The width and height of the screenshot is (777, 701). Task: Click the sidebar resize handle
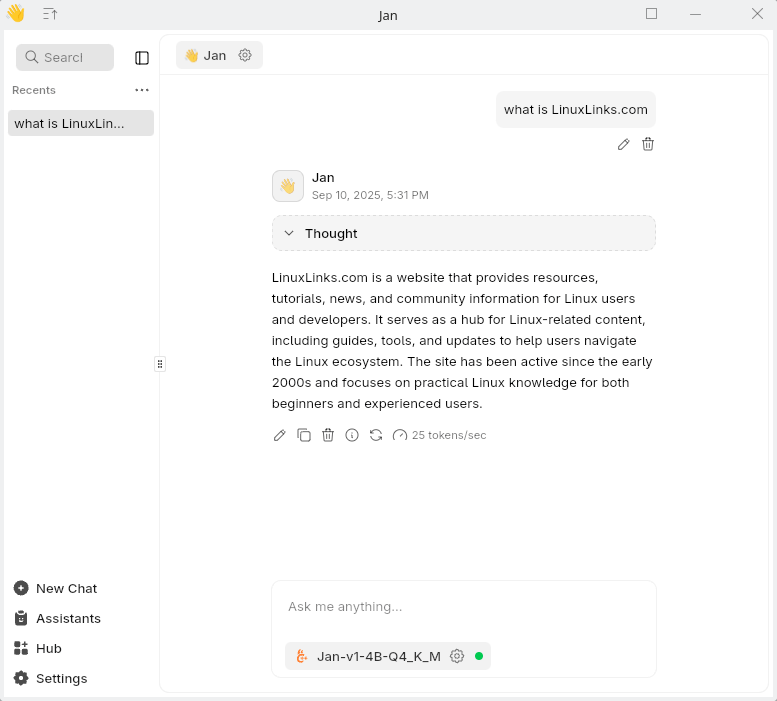(160, 364)
